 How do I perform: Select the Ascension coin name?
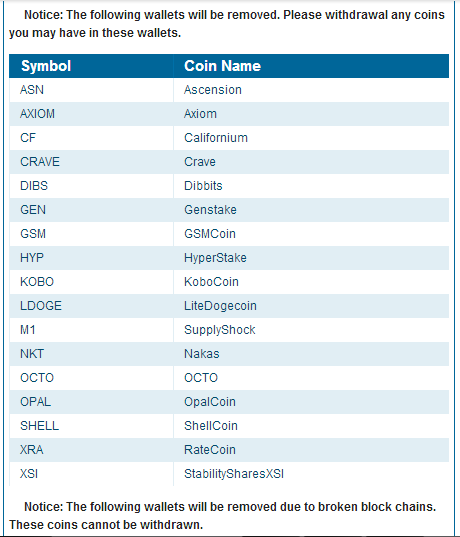(x=213, y=90)
